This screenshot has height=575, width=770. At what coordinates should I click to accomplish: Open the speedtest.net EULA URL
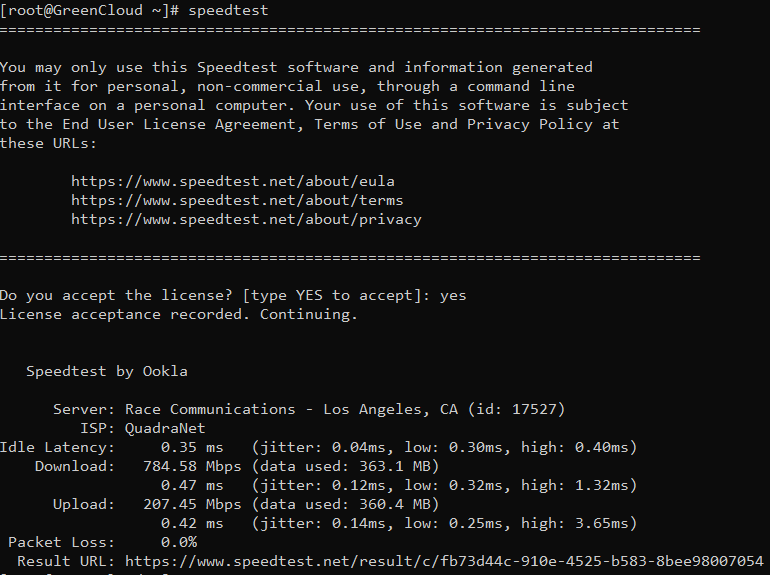233,181
